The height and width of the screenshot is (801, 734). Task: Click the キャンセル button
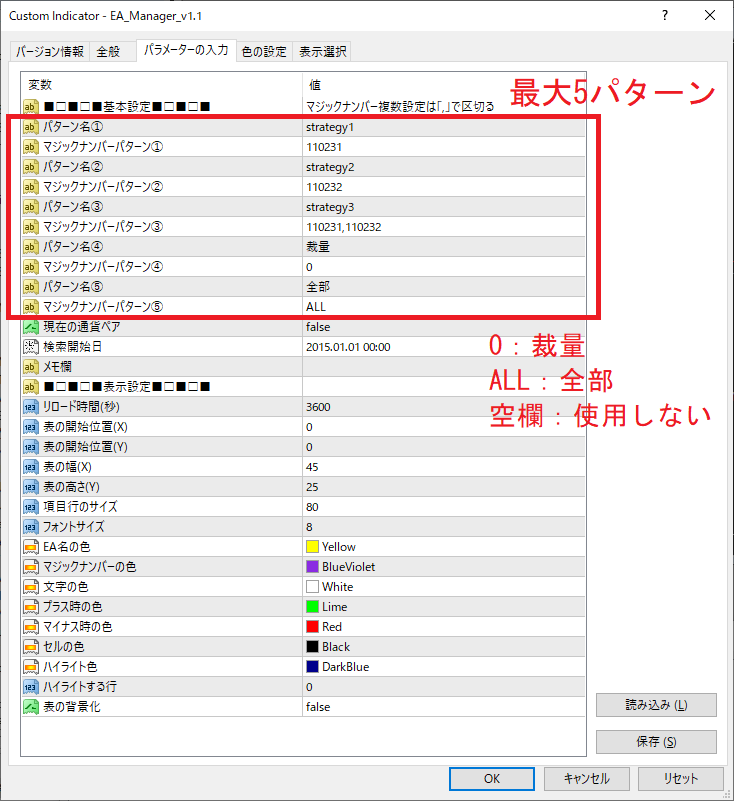coord(586,779)
